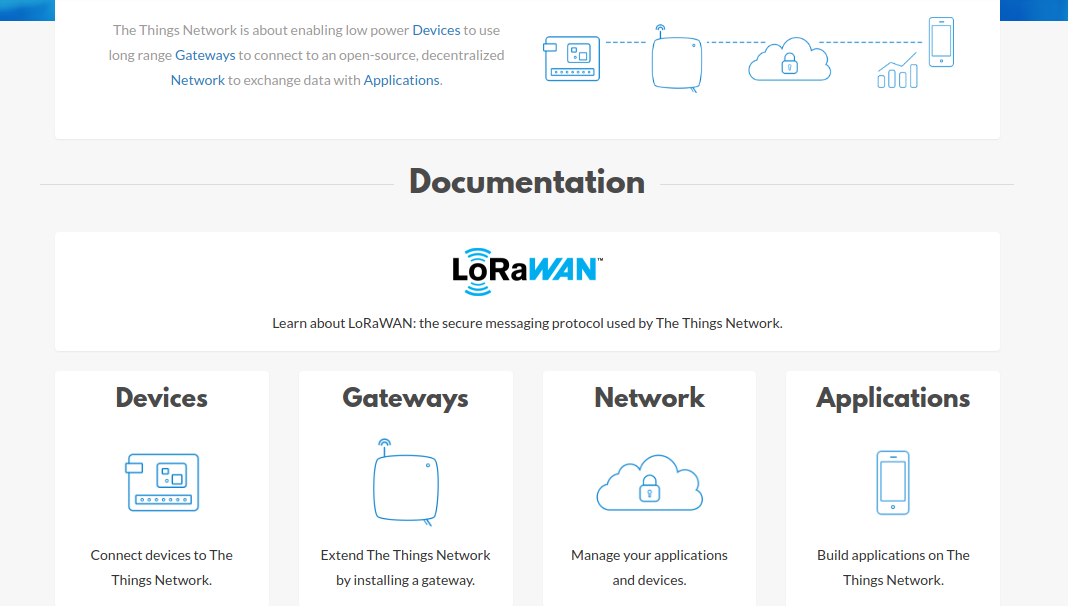Click the device board icon in top diagram
Screen dimensions: 1068x606
571,59
